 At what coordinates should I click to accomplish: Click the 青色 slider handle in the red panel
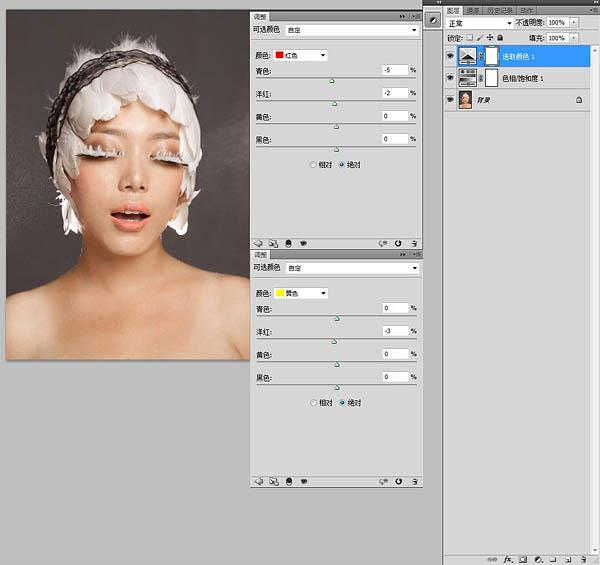point(331,80)
